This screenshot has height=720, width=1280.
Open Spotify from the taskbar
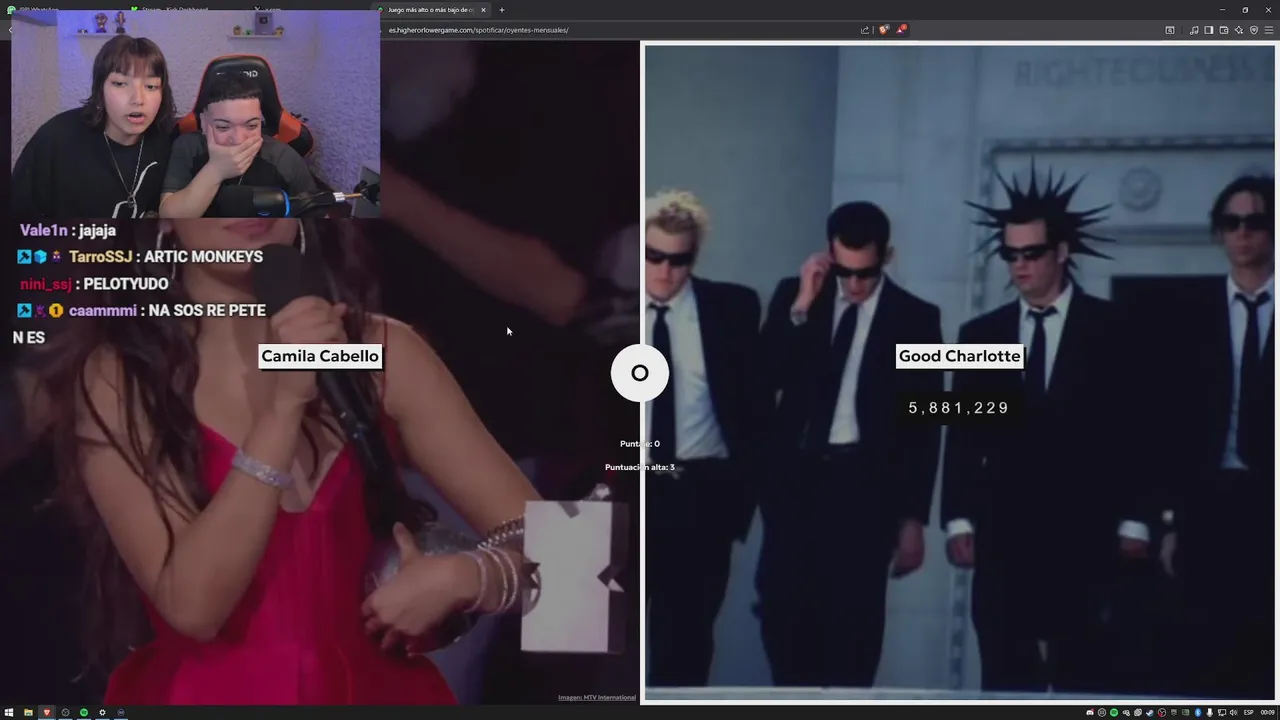84,712
